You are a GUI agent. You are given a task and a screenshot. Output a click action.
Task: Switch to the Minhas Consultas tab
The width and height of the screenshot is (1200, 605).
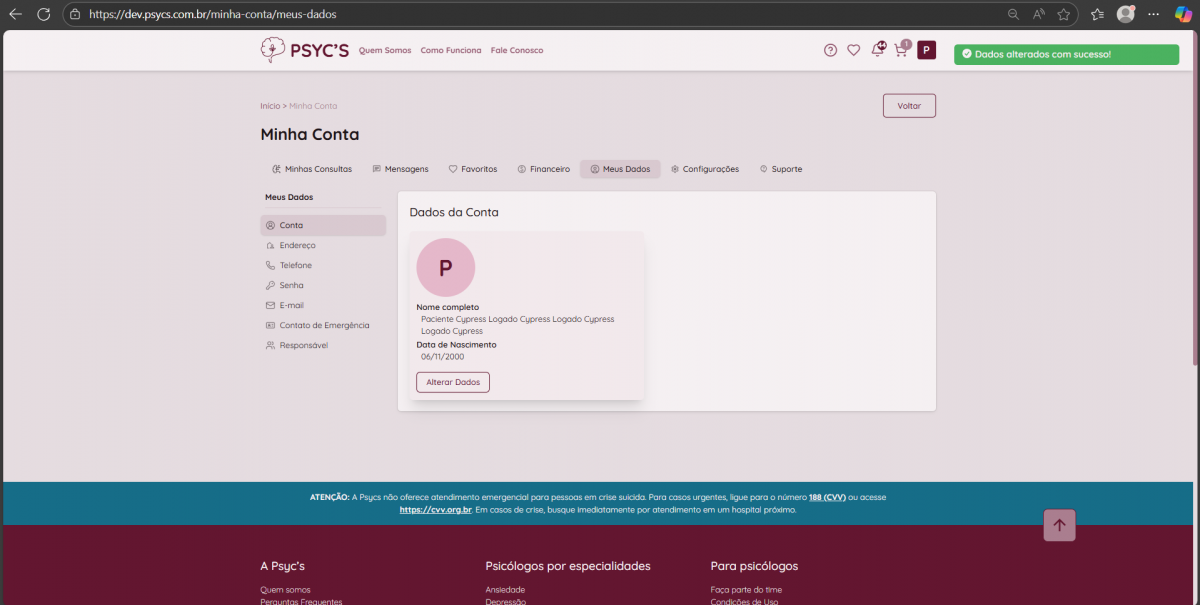point(311,169)
